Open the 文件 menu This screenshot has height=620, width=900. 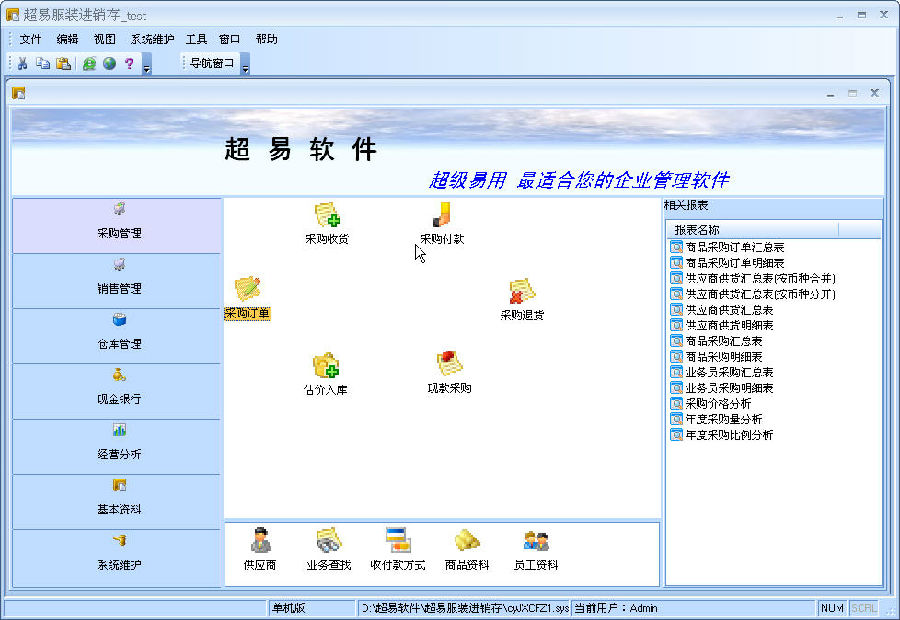(30, 39)
